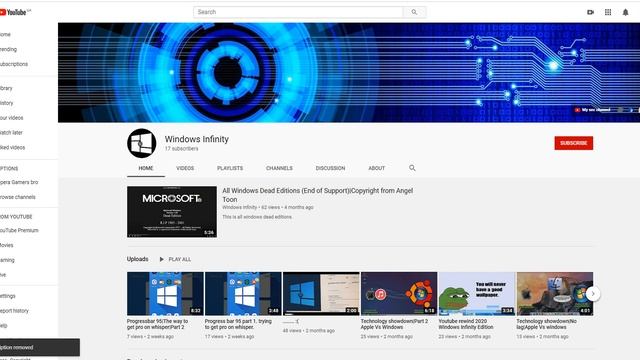The height and width of the screenshot is (360, 640).
Task: Open Youtube rewind 2020 Pepe thumbnail
Action: click(477, 293)
